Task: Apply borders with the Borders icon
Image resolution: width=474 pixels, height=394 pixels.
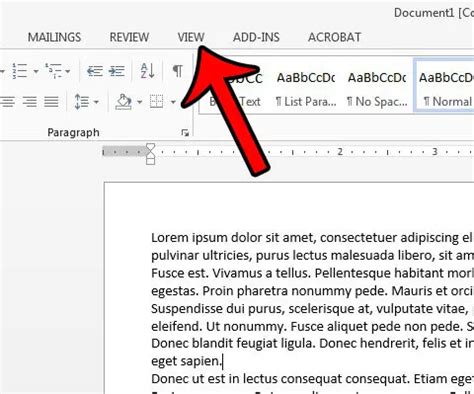Action: click(156, 101)
